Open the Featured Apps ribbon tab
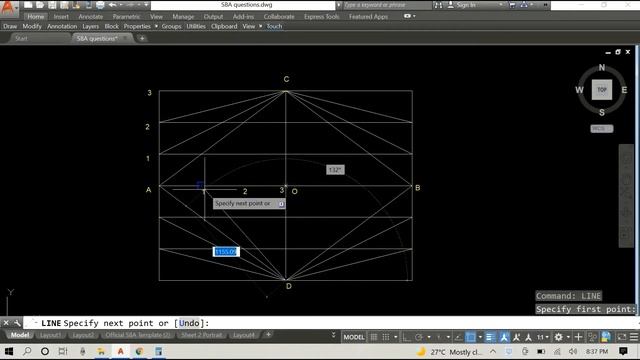This screenshot has width=640, height=360. [368, 16]
